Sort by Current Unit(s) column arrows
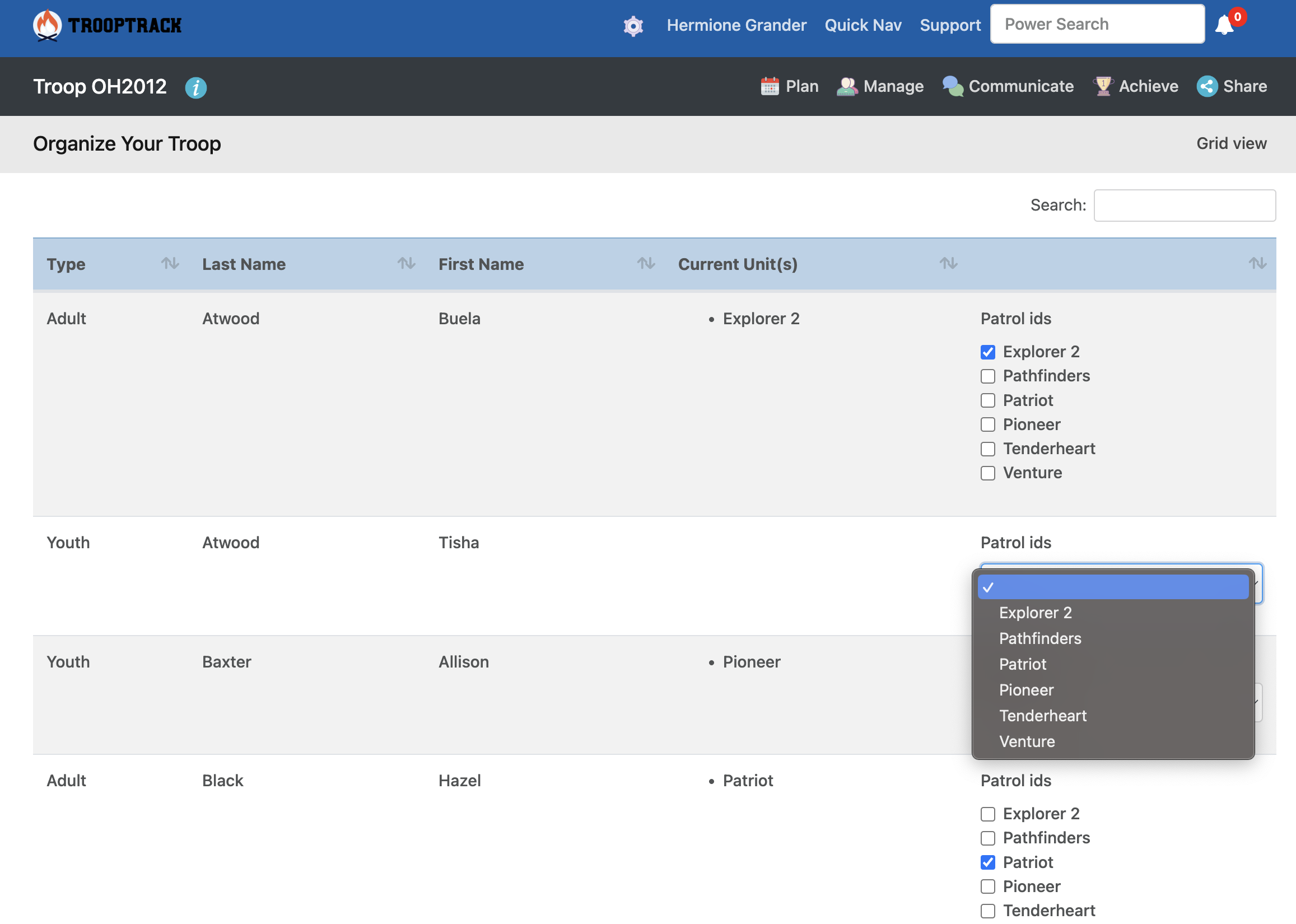The width and height of the screenshot is (1296, 924). click(x=948, y=263)
